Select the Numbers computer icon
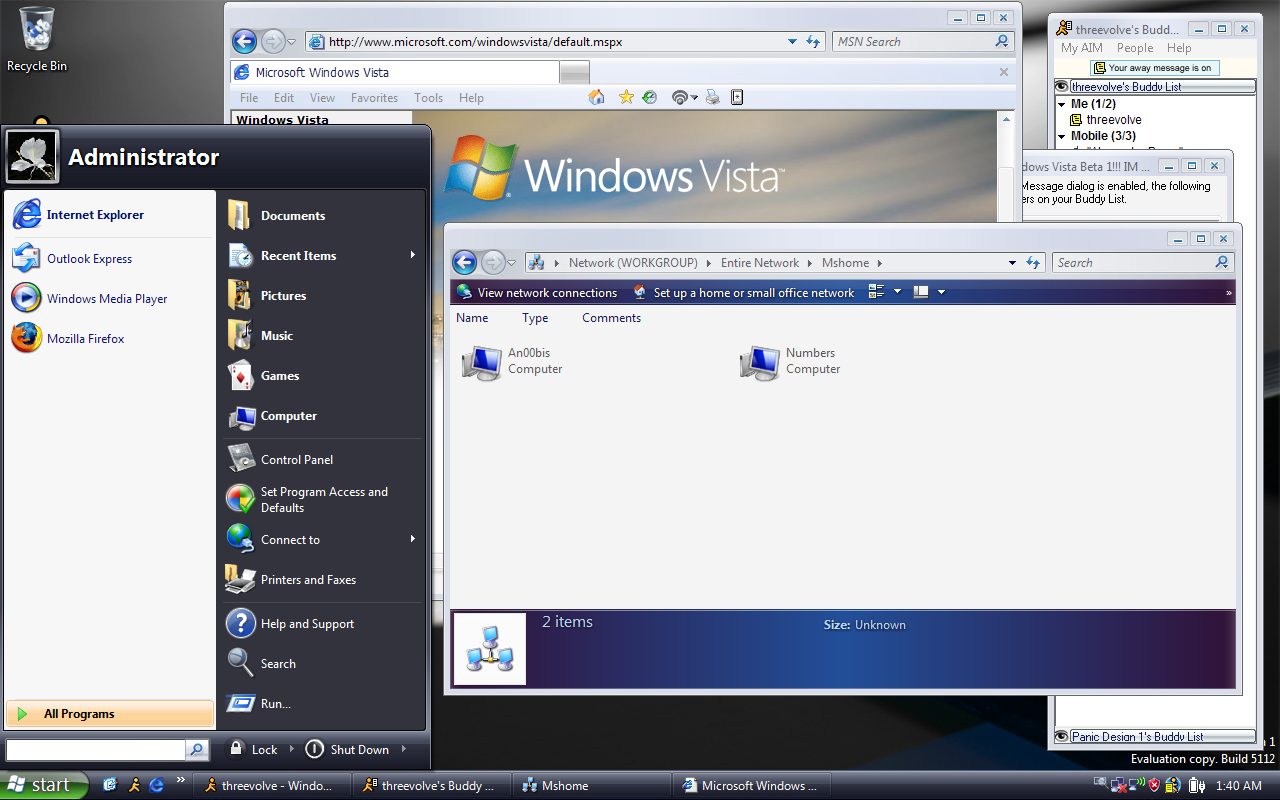This screenshot has width=1280, height=800. pyautogui.click(x=759, y=362)
